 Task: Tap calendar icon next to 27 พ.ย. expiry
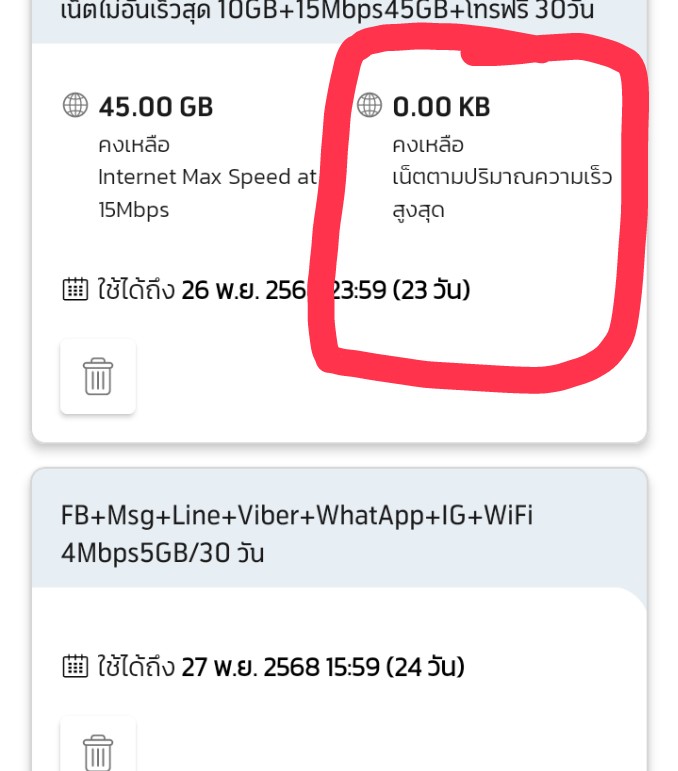pos(75,666)
